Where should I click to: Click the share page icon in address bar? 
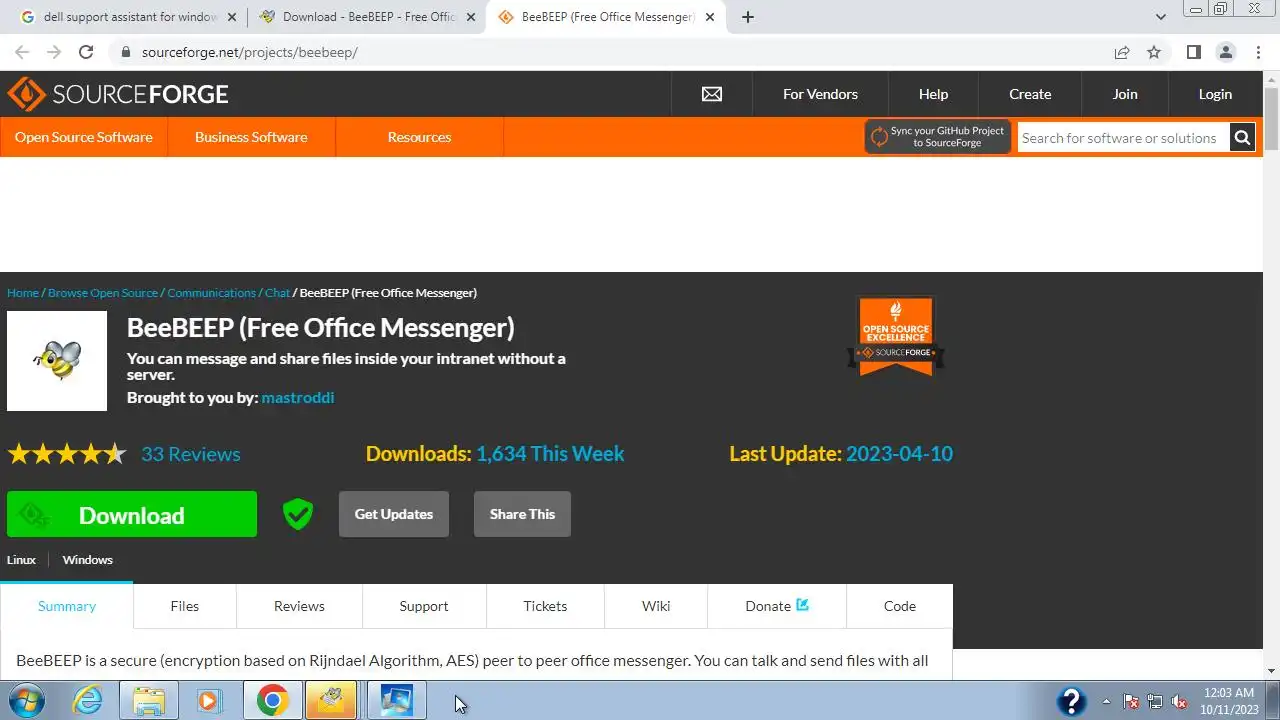1122,52
